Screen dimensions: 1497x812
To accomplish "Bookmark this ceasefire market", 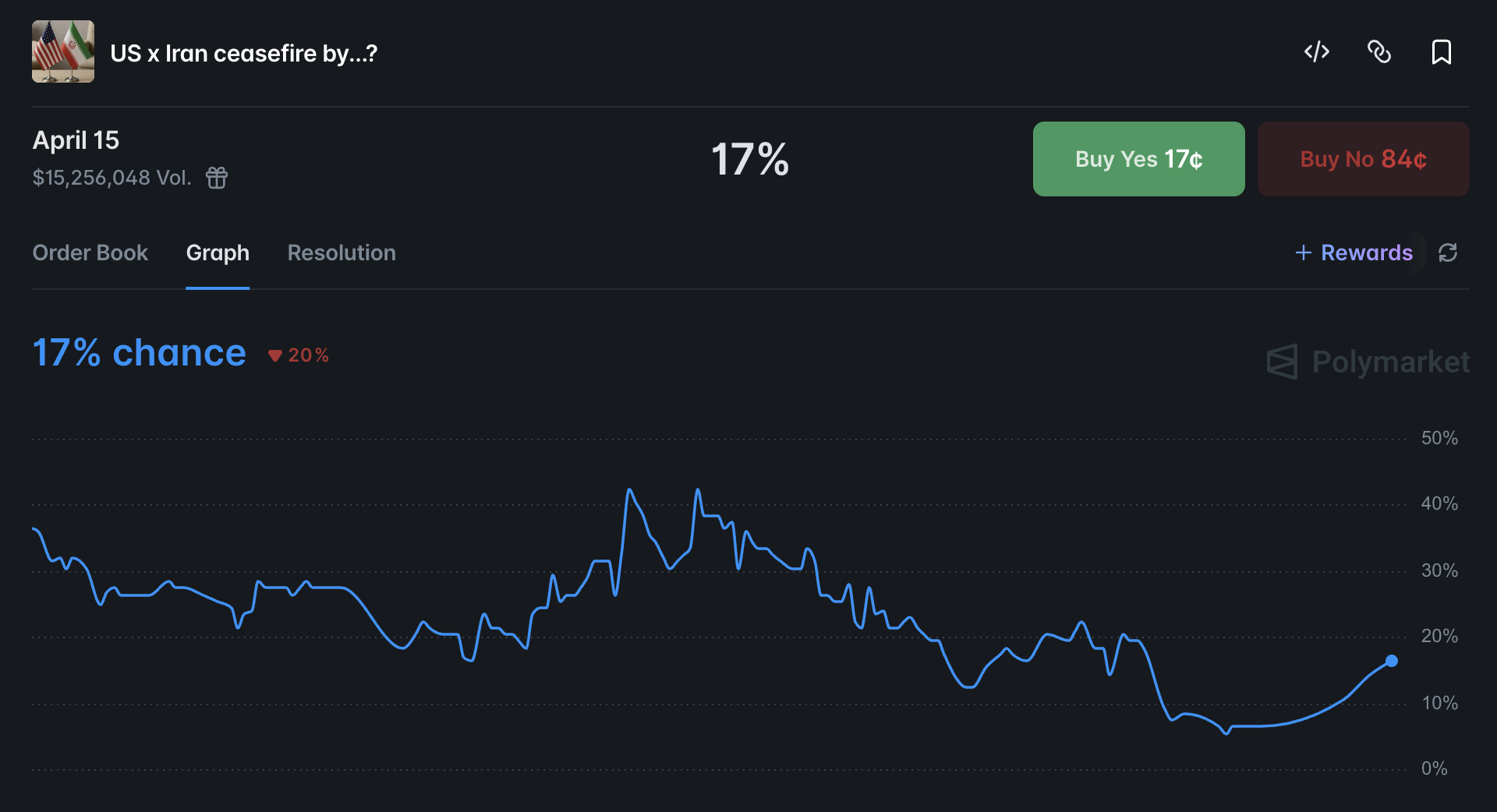I will (x=1441, y=52).
